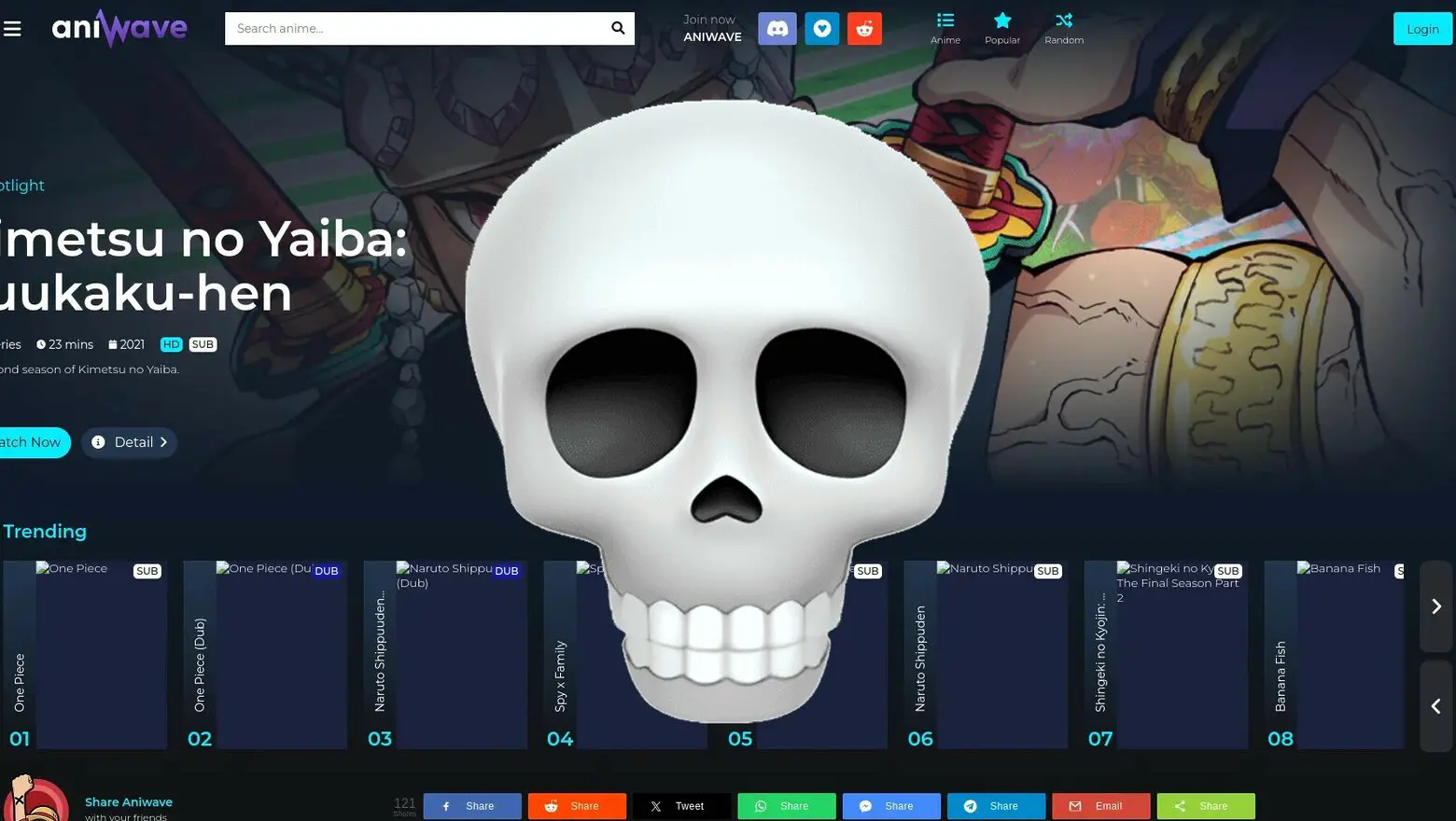The width and height of the screenshot is (1456, 821).
Task: Share via Telegram
Action: point(996,806)
